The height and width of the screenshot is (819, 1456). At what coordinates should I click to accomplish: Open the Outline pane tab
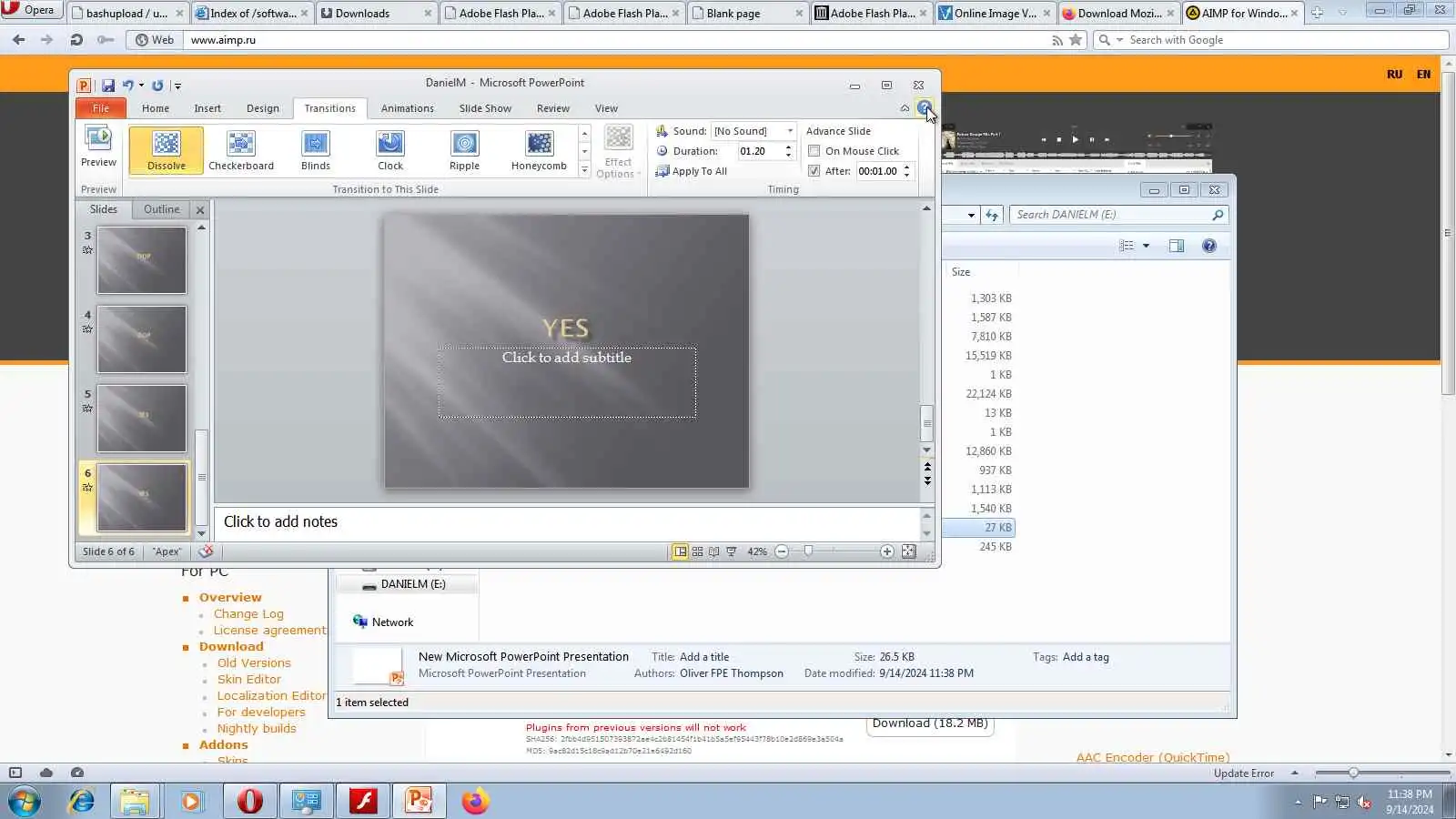point(161,209)
